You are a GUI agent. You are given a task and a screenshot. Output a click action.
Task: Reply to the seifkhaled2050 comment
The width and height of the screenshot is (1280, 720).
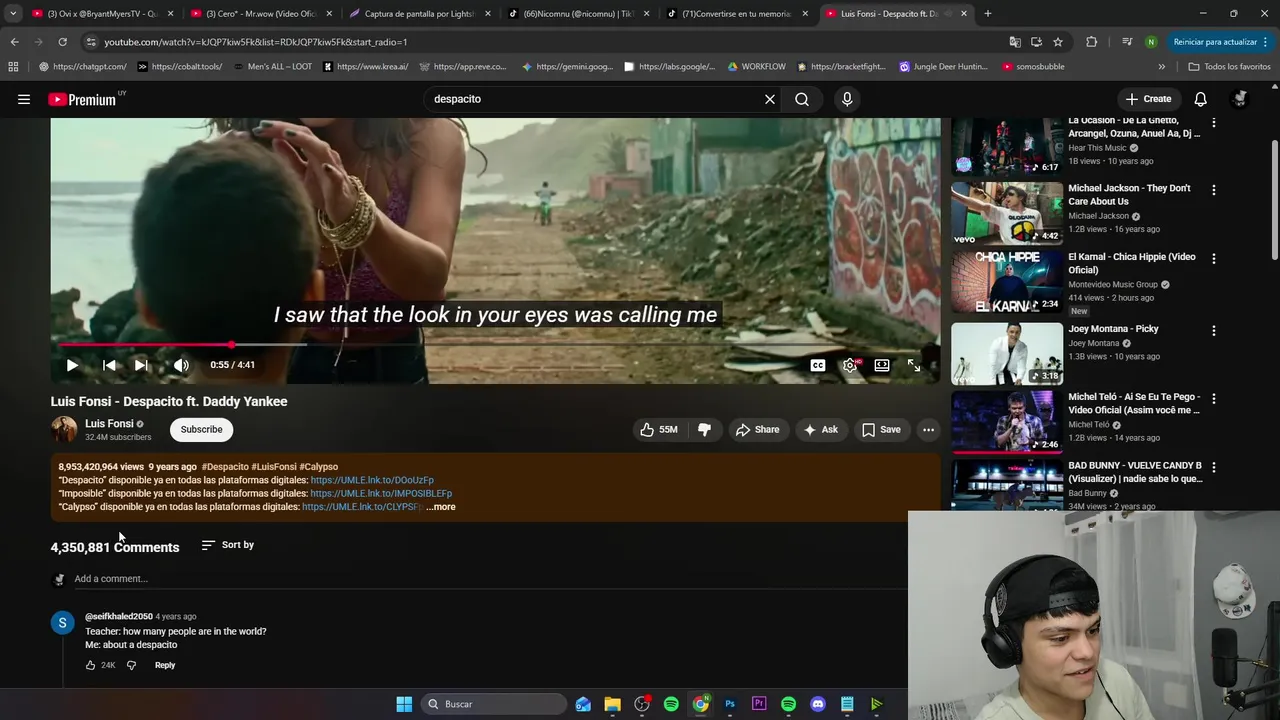tap(165, 665)
